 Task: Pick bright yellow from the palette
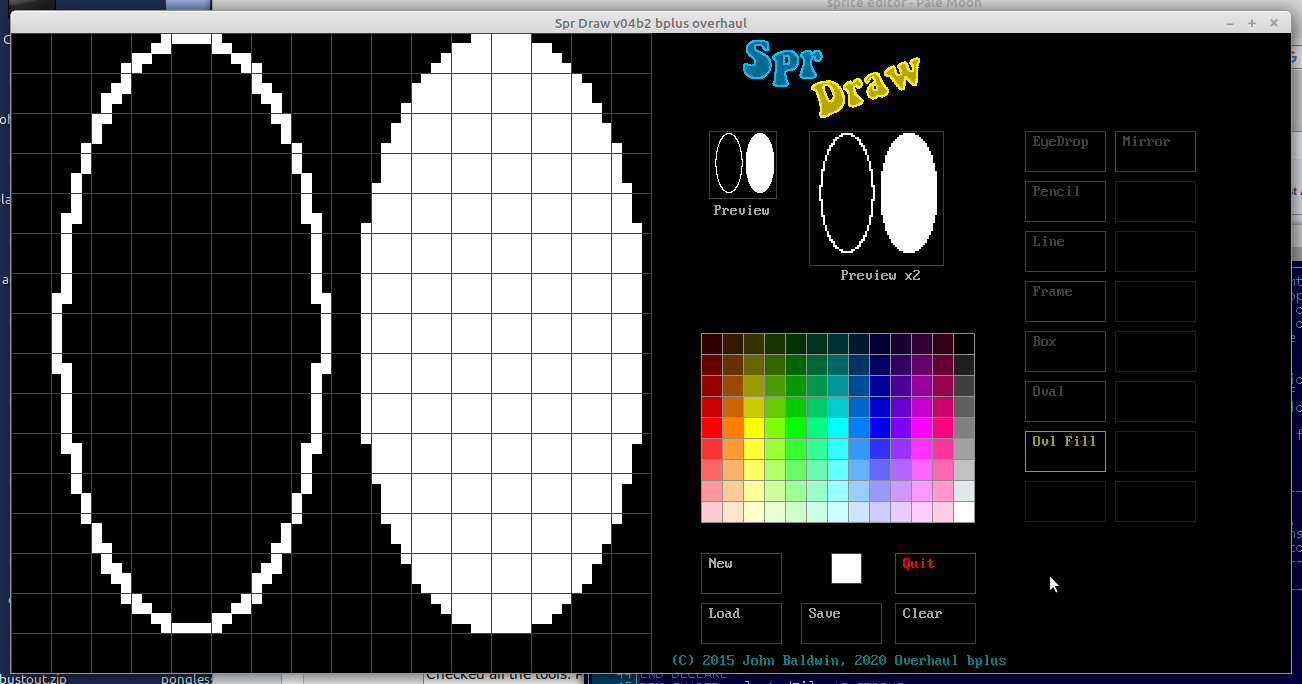pyautogui.click(x=753, y=428)
